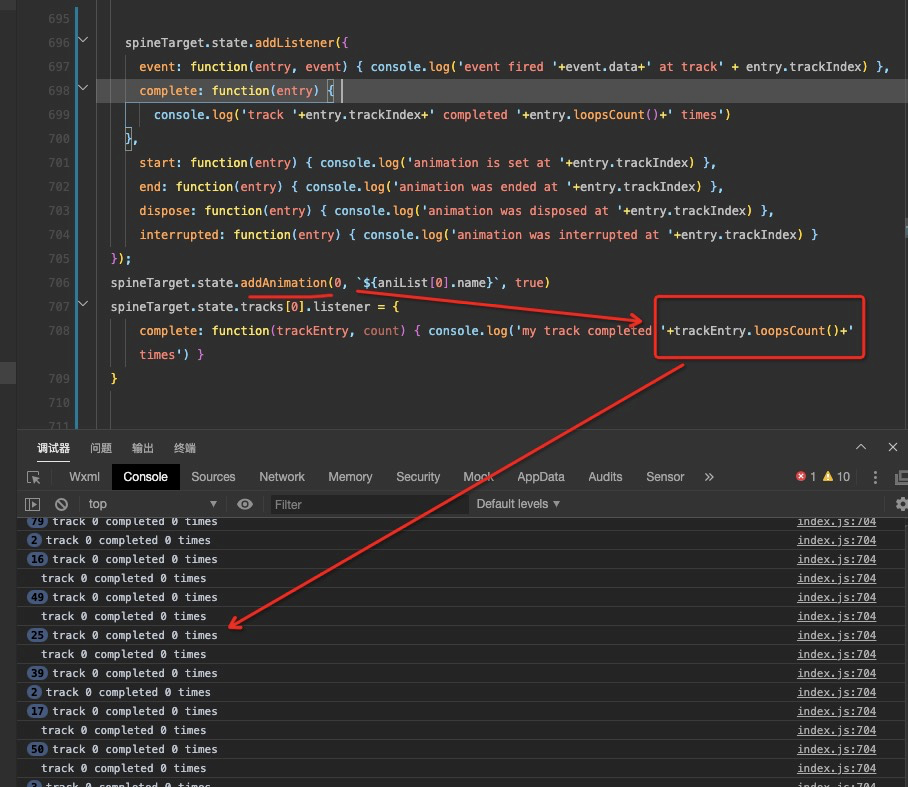Switch to the Sources panel
Viewport: 908px width, 787px height.
pyautogui.click(x=213, y=477)
